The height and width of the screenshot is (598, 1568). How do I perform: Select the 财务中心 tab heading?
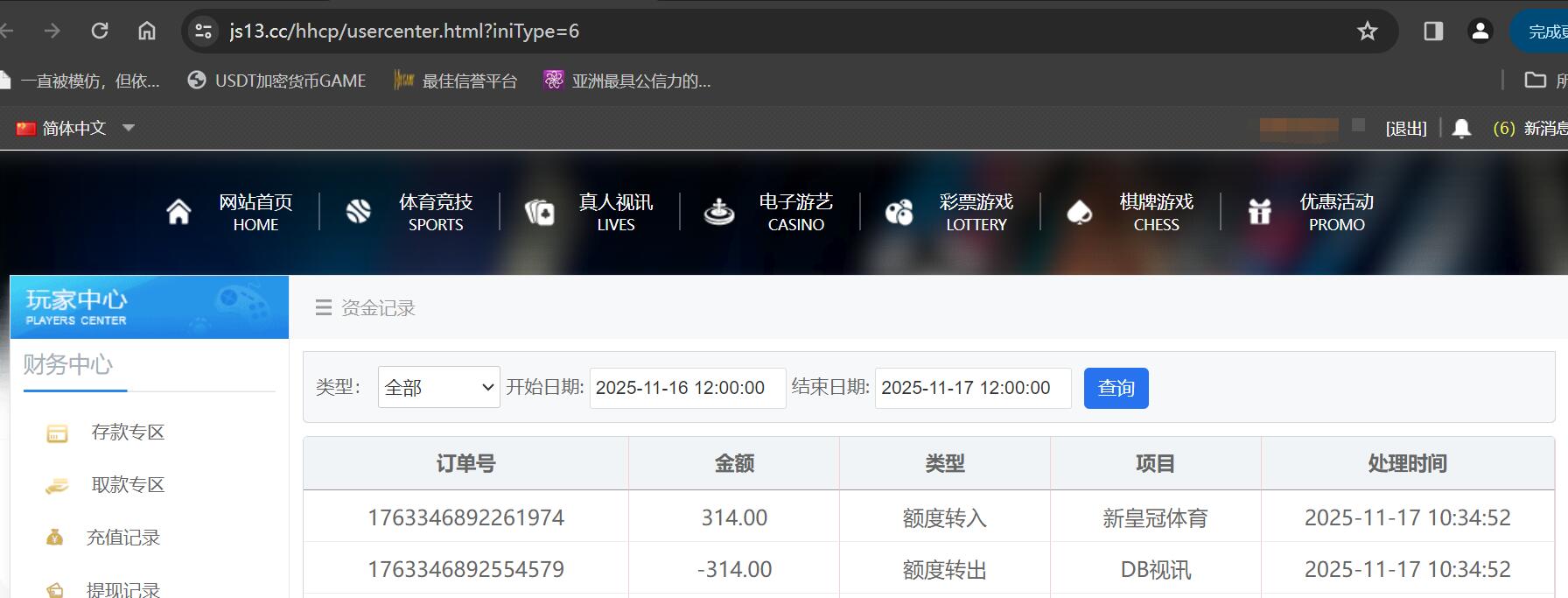[68, 365]
